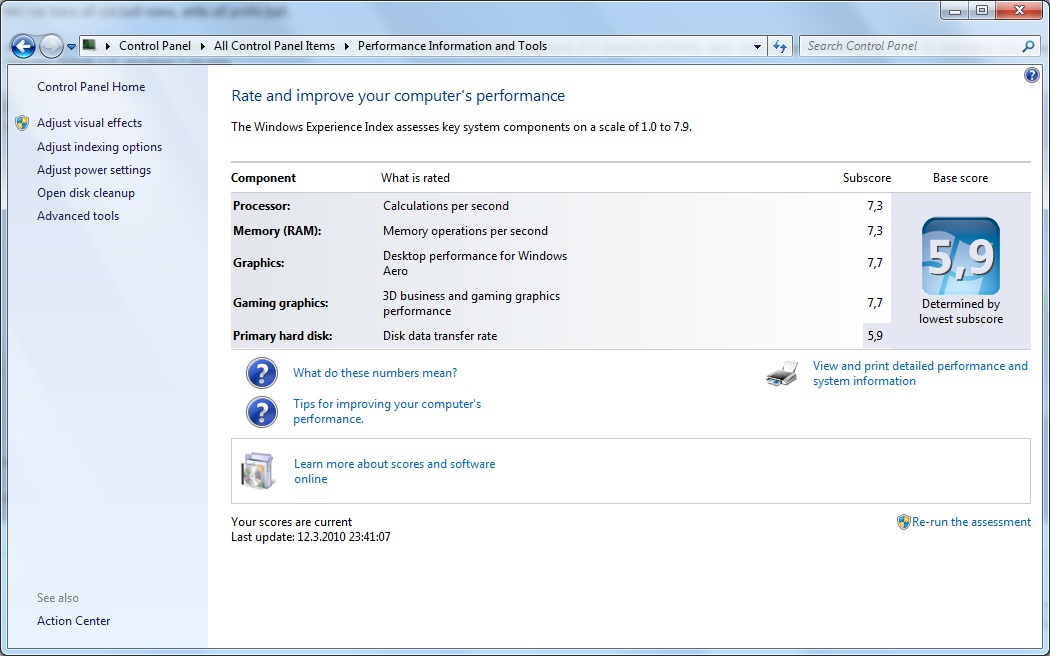Expand chevron after 'All Control Panel Items'

coord(346,46)
